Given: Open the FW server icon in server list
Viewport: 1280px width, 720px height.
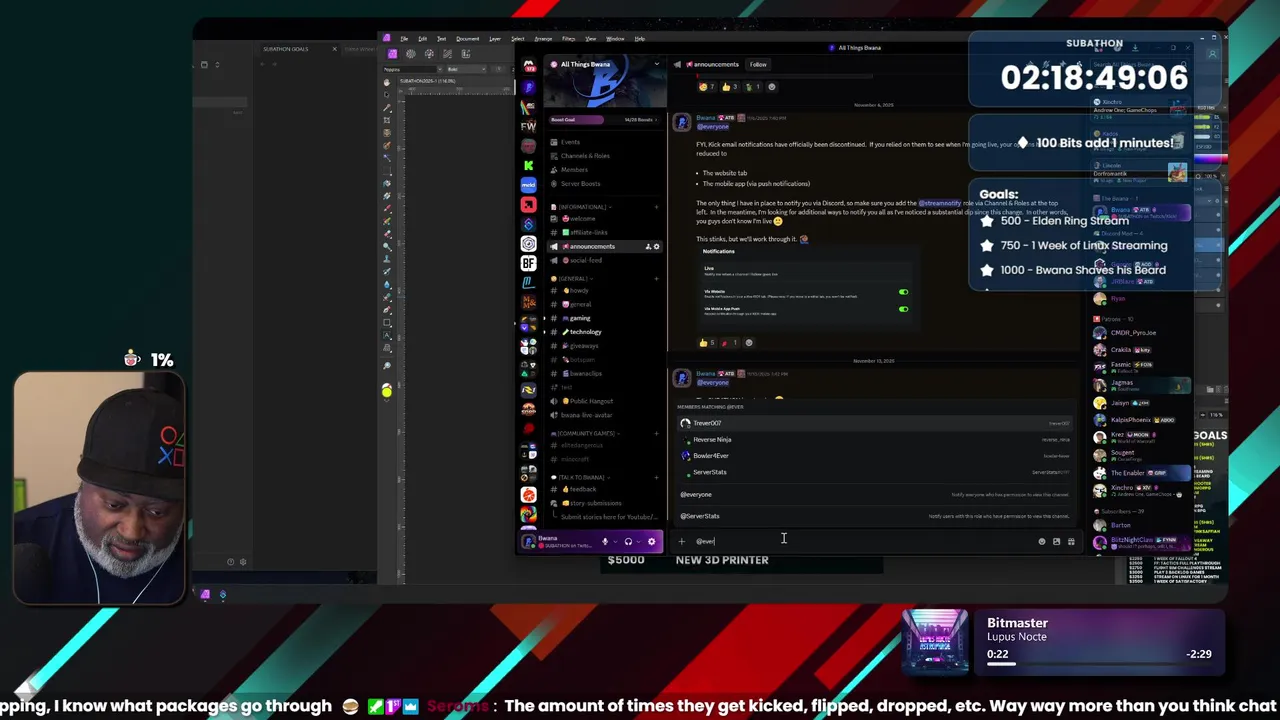Looking at the screenshot, I should [528, 126].
